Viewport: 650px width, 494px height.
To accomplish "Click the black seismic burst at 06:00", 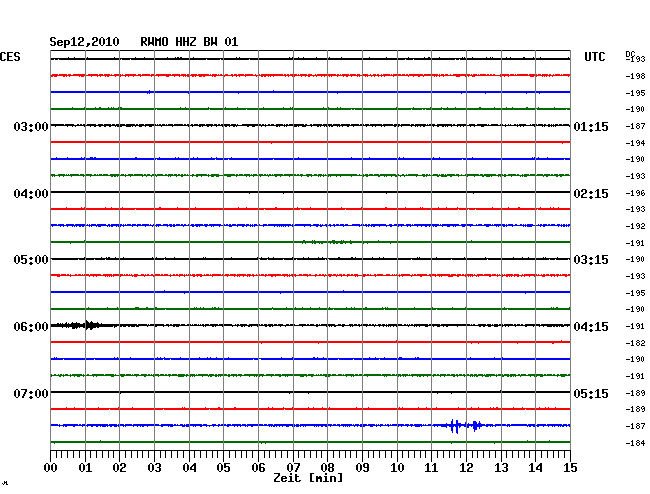I will 83,325.
